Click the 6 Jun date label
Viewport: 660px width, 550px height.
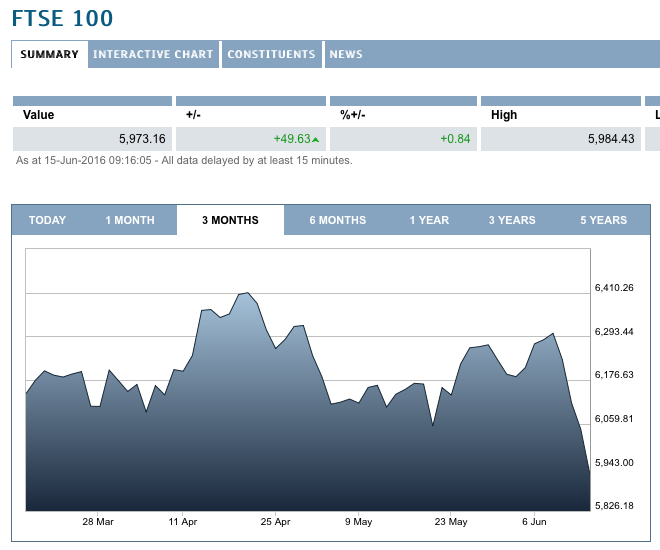(x=534, y=522)
